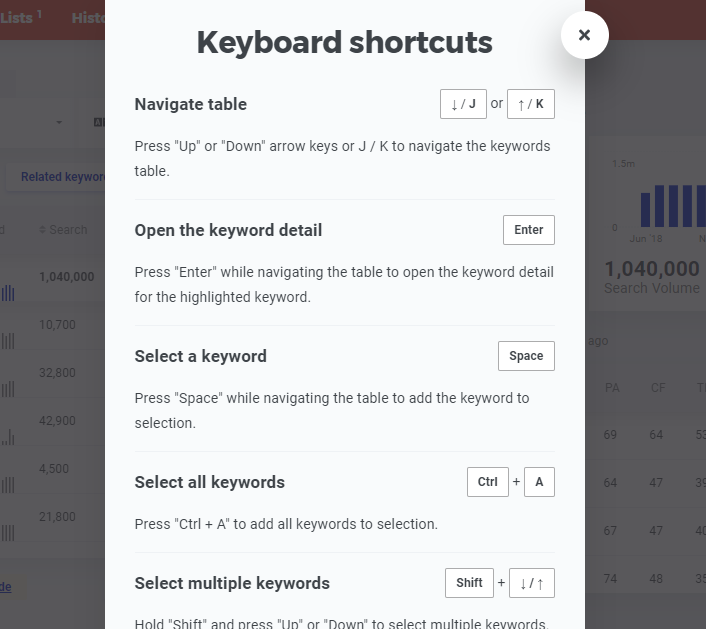The image size is (706, 629).
Task: Click the Navigate table heading
Action: click(x=190, y=104)
